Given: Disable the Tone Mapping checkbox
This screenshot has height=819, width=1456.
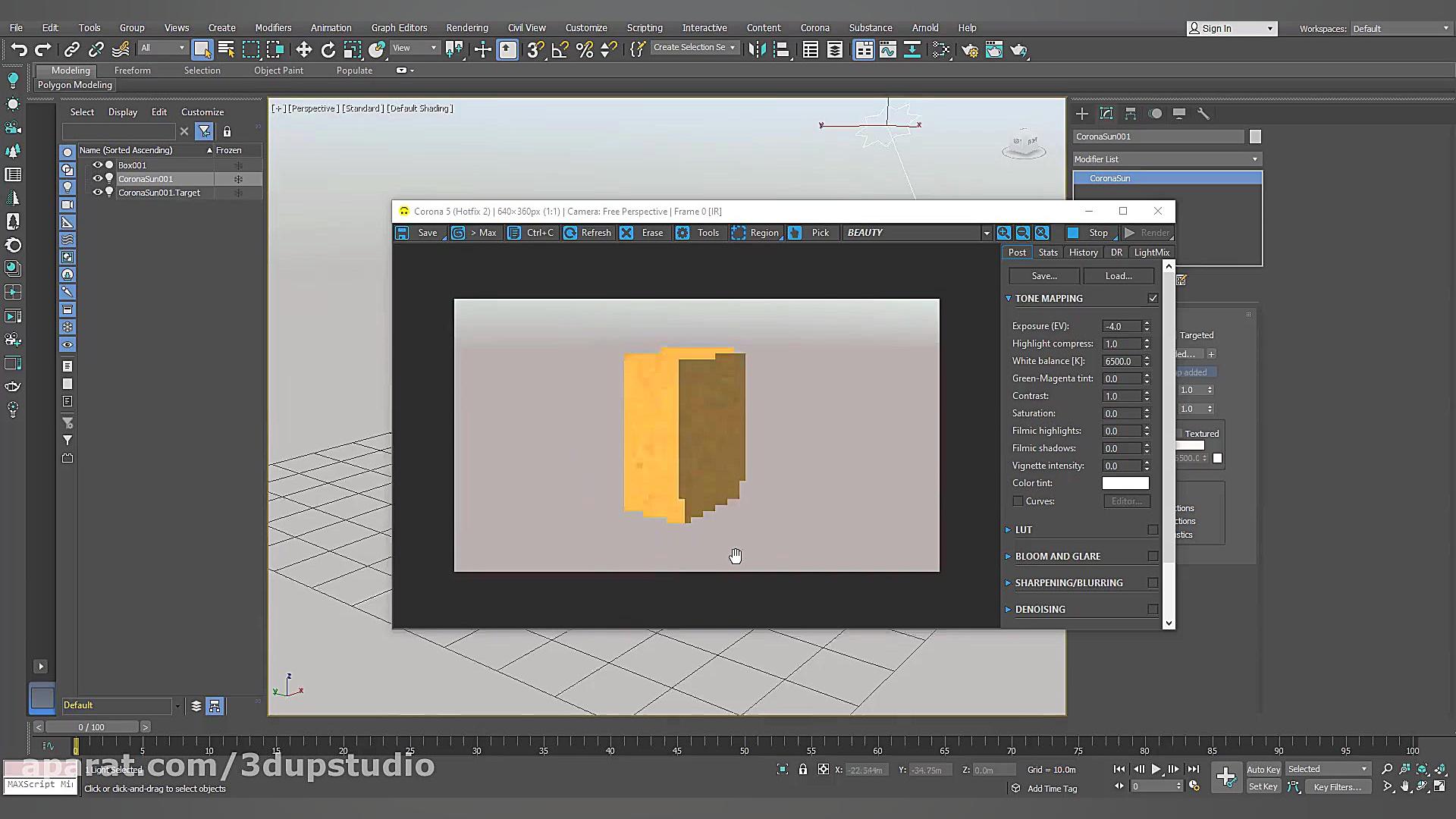Looking at the screenshot, I should pyautogui.click(x=1153, y=298).
